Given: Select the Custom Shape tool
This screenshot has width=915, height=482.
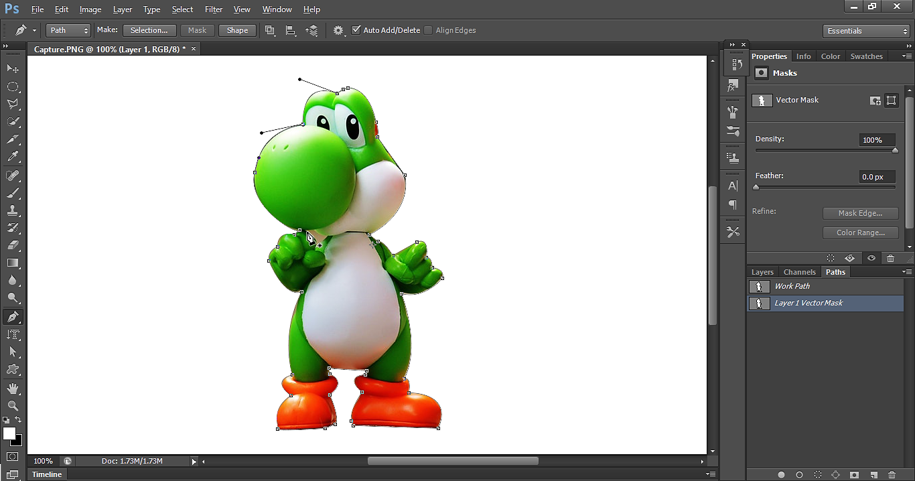Looking at the screenshot, I should point(12,369).
